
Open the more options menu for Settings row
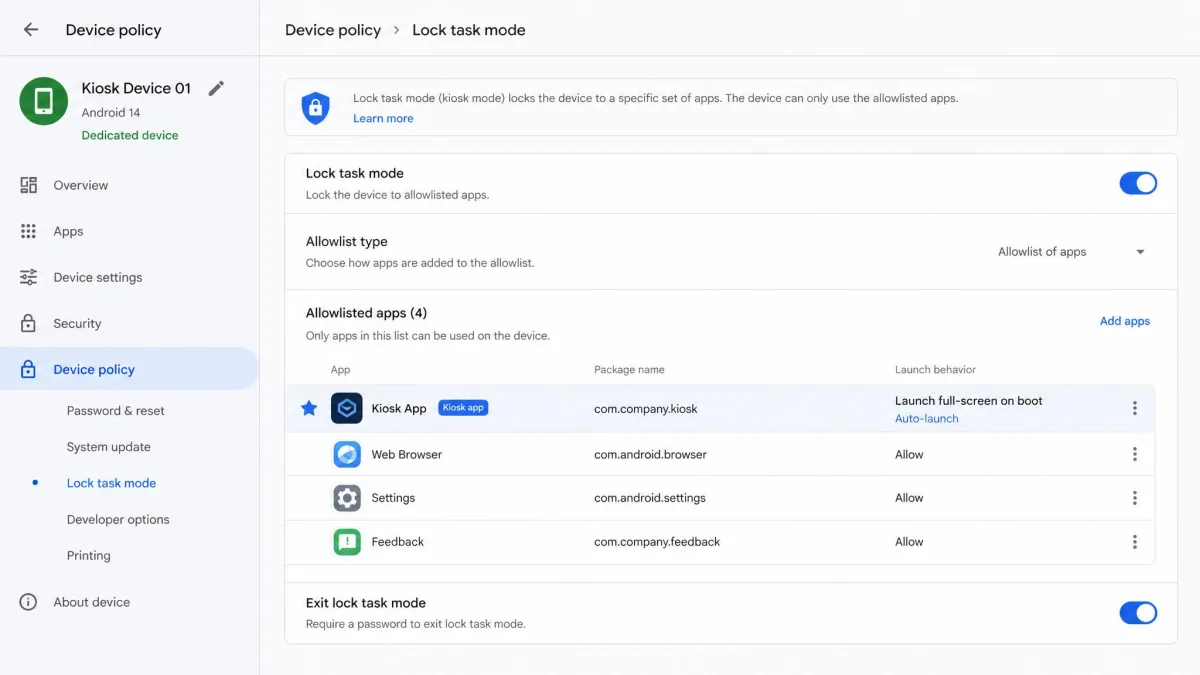click(x=1134, y=498)
